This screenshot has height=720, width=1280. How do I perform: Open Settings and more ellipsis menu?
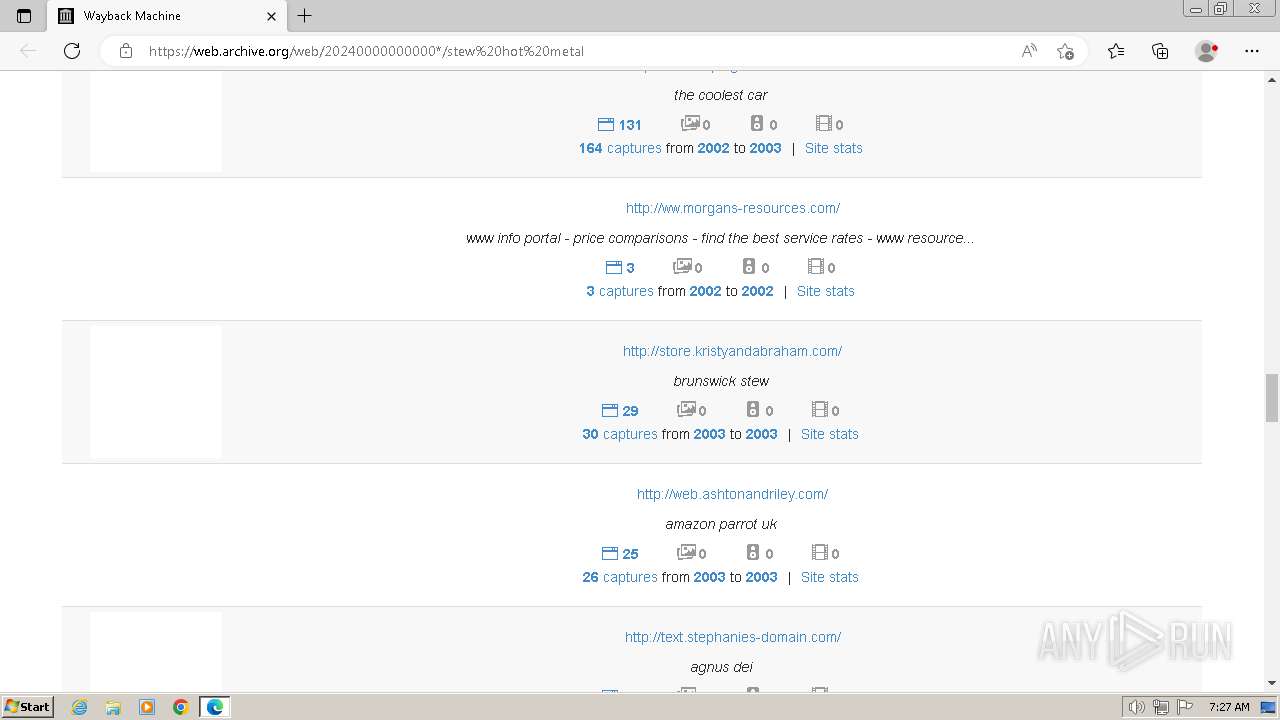tap(1252, 51)
